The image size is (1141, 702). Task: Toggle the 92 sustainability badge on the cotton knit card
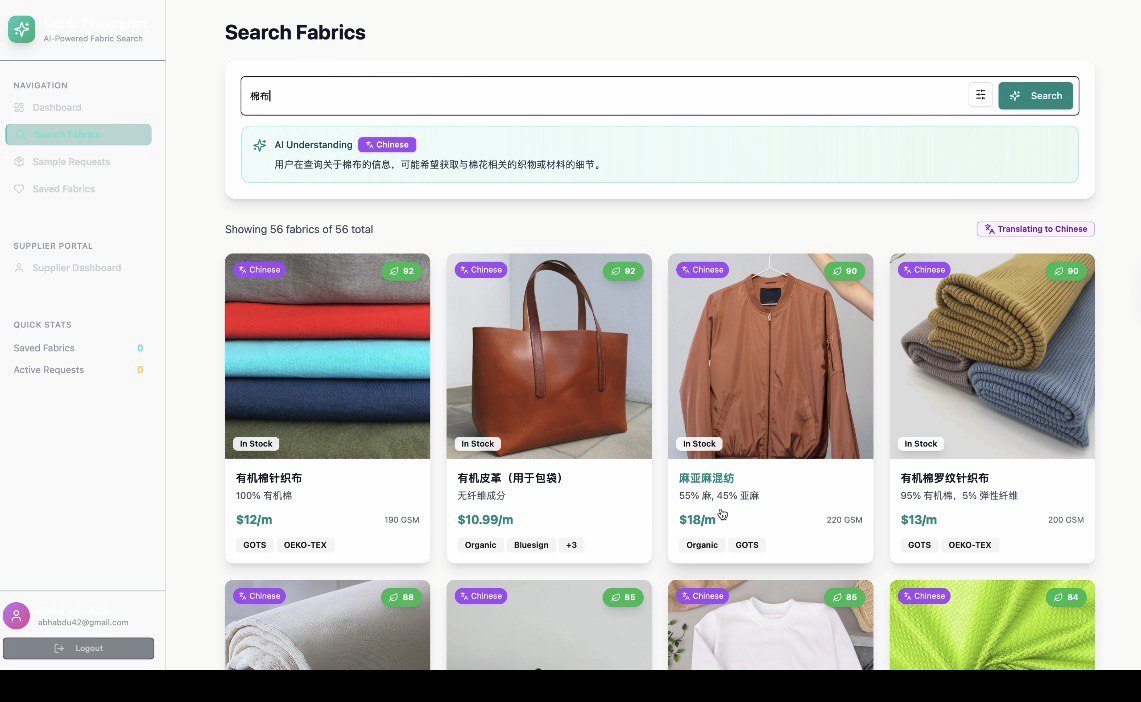point(402,270)
